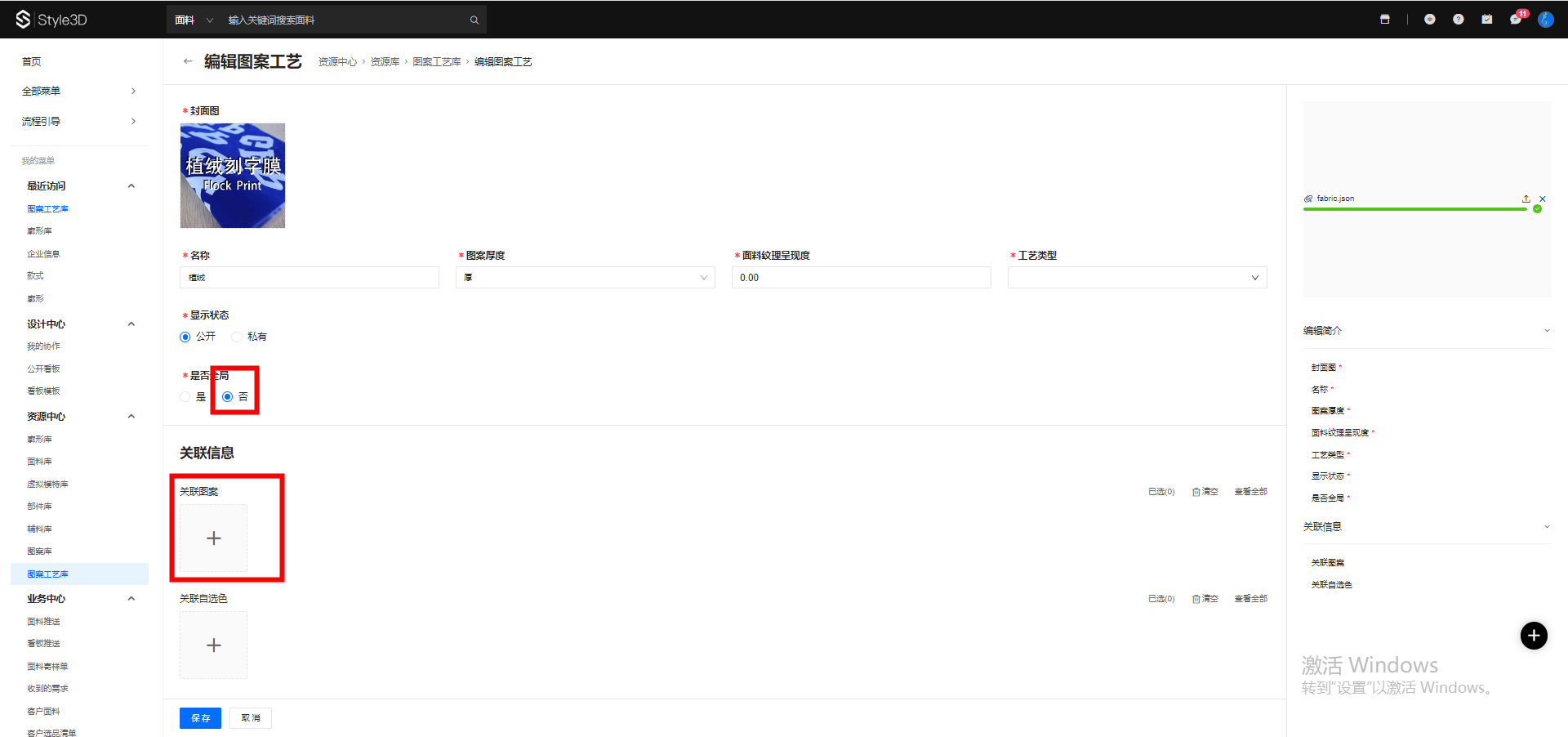Screen dimensions: 1568x737
Task: Expand the 全部菜单 sidebar item
Action: click(78, 91)
